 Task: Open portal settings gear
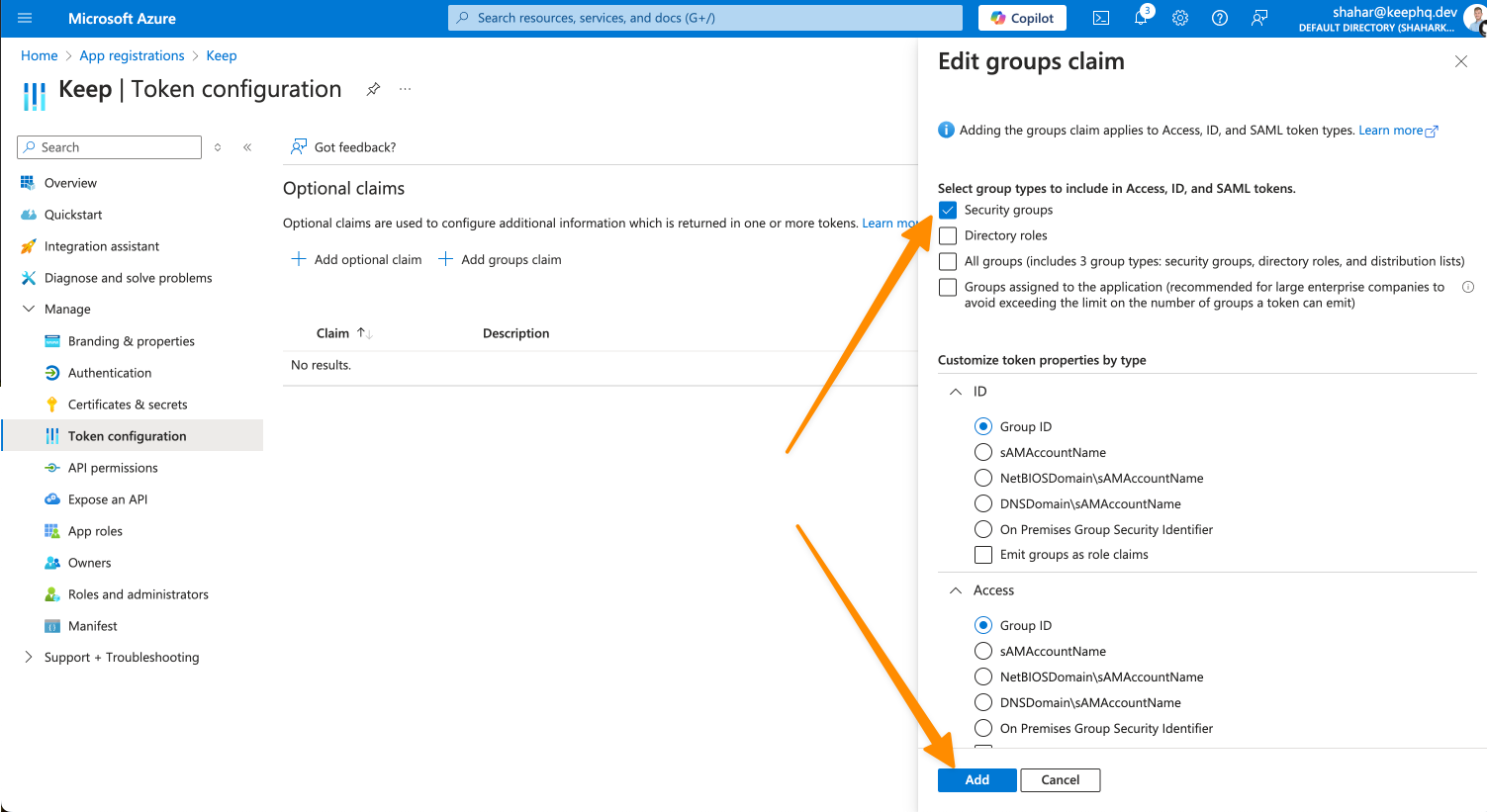tap(1180, 18)
